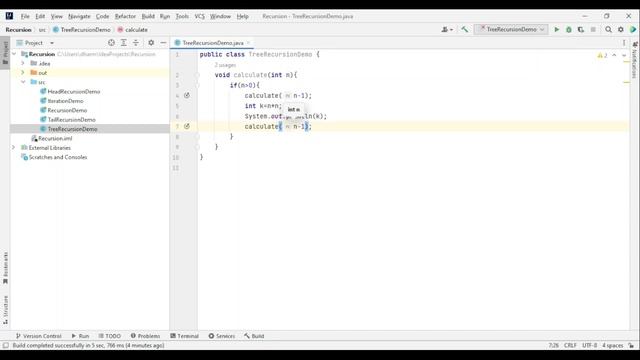Open the View menu

(x=56, y=16)
